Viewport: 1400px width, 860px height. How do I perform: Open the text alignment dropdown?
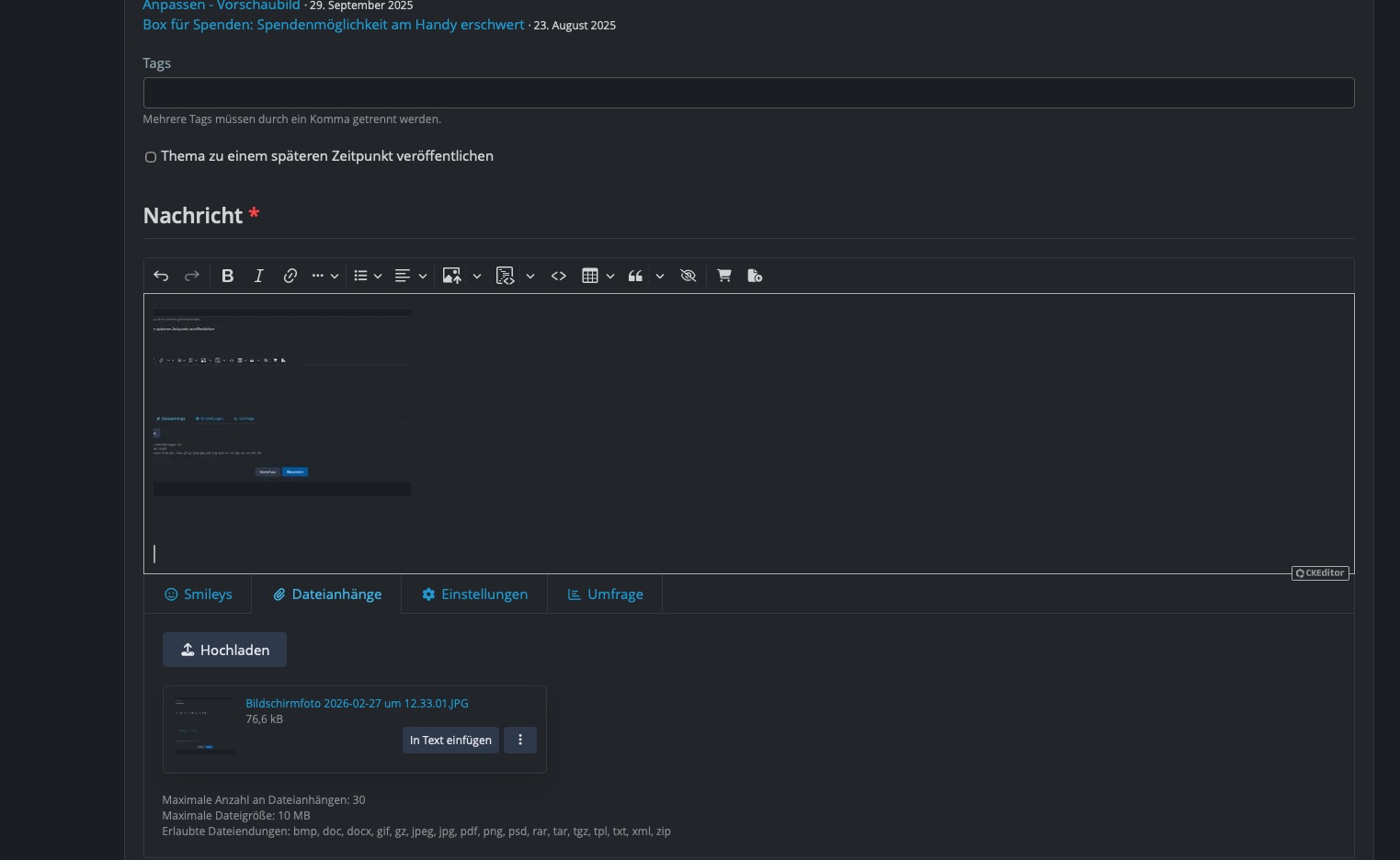pyautogui.click(x=423, y=276)
